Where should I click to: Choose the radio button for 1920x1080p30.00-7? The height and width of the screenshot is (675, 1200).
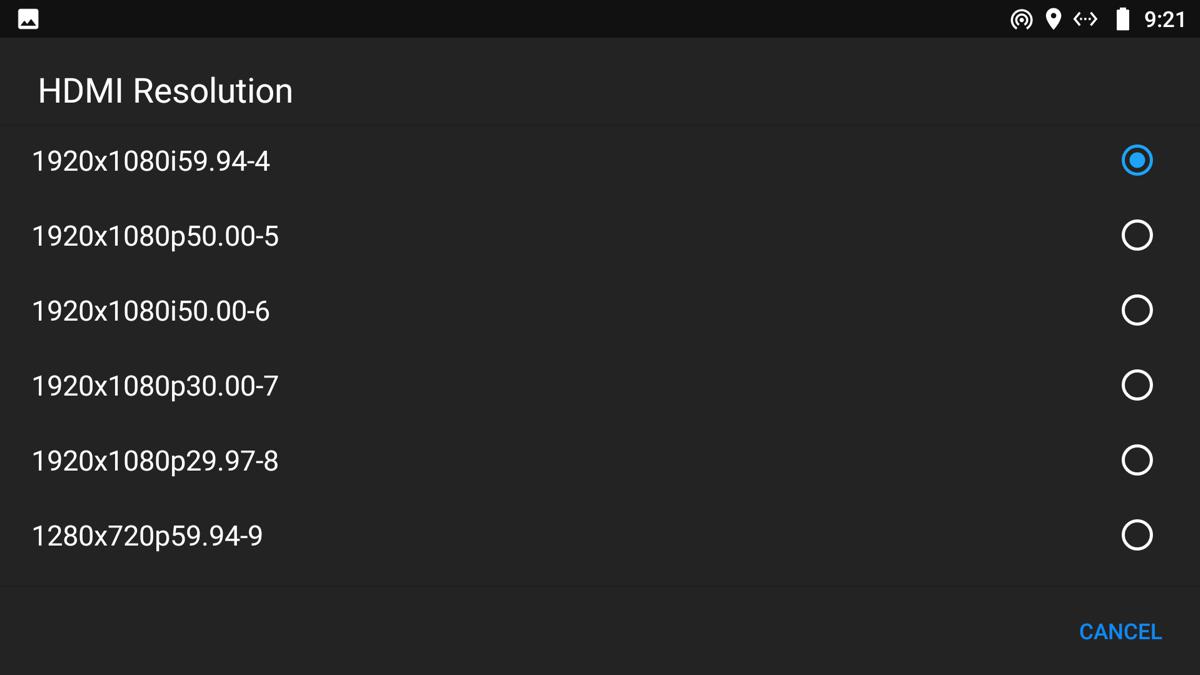(x=1137, y=385)
